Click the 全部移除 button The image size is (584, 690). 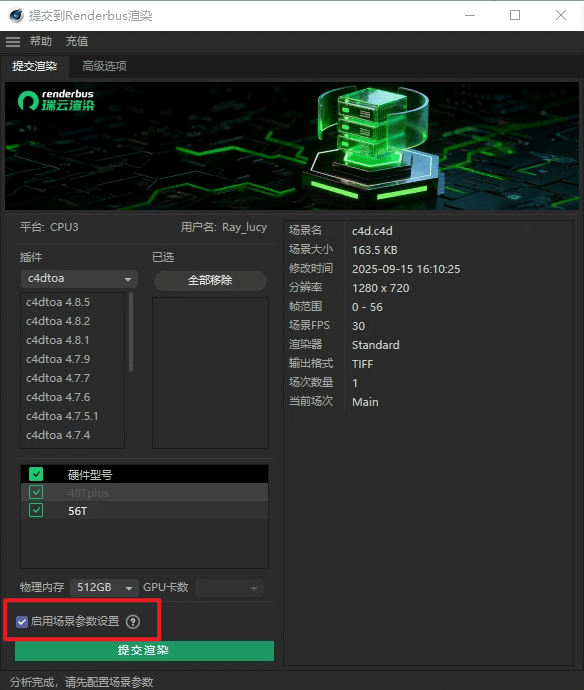point(210,280)
